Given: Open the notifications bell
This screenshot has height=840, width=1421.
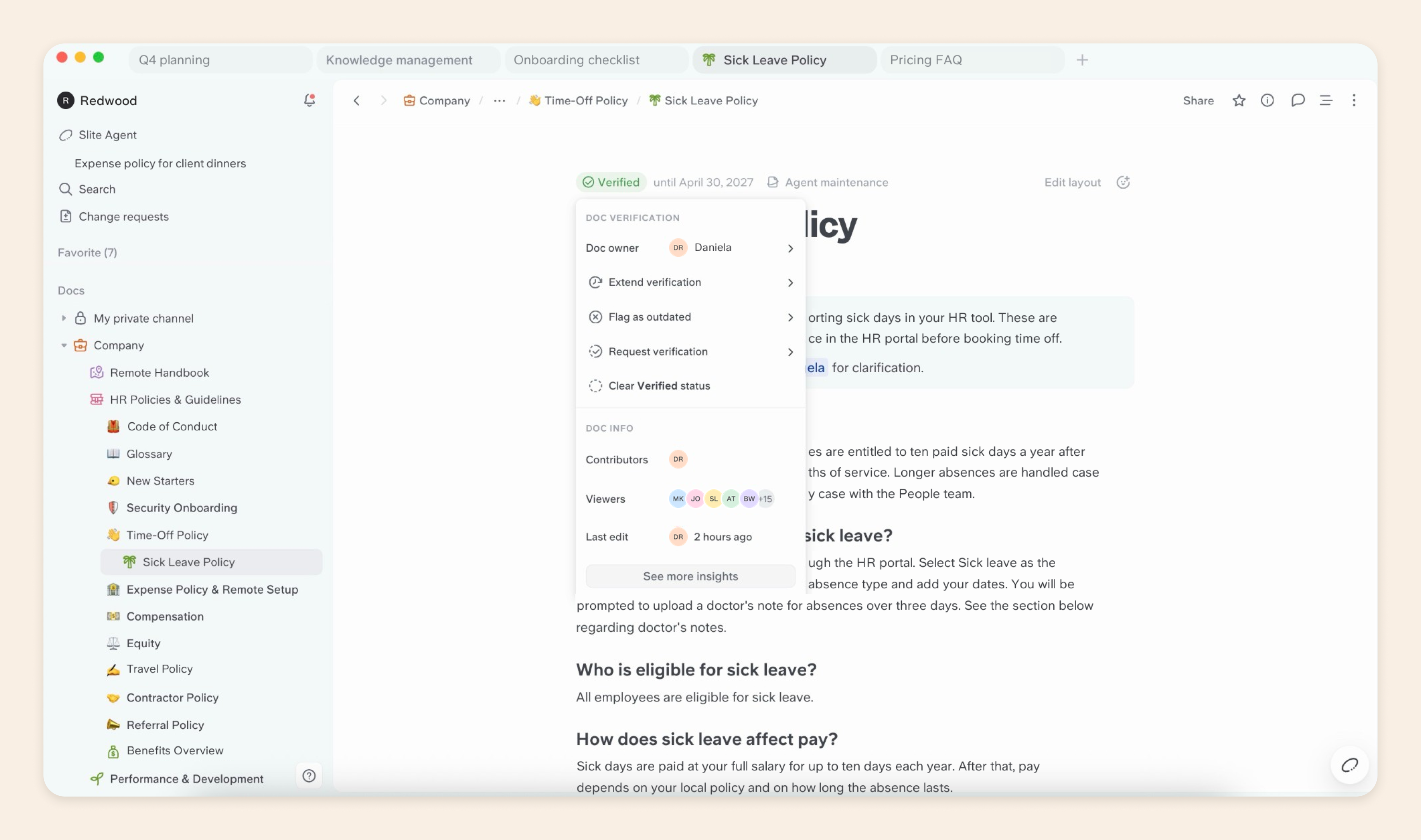Looking at the screenshot, I should tap(309, 100).
